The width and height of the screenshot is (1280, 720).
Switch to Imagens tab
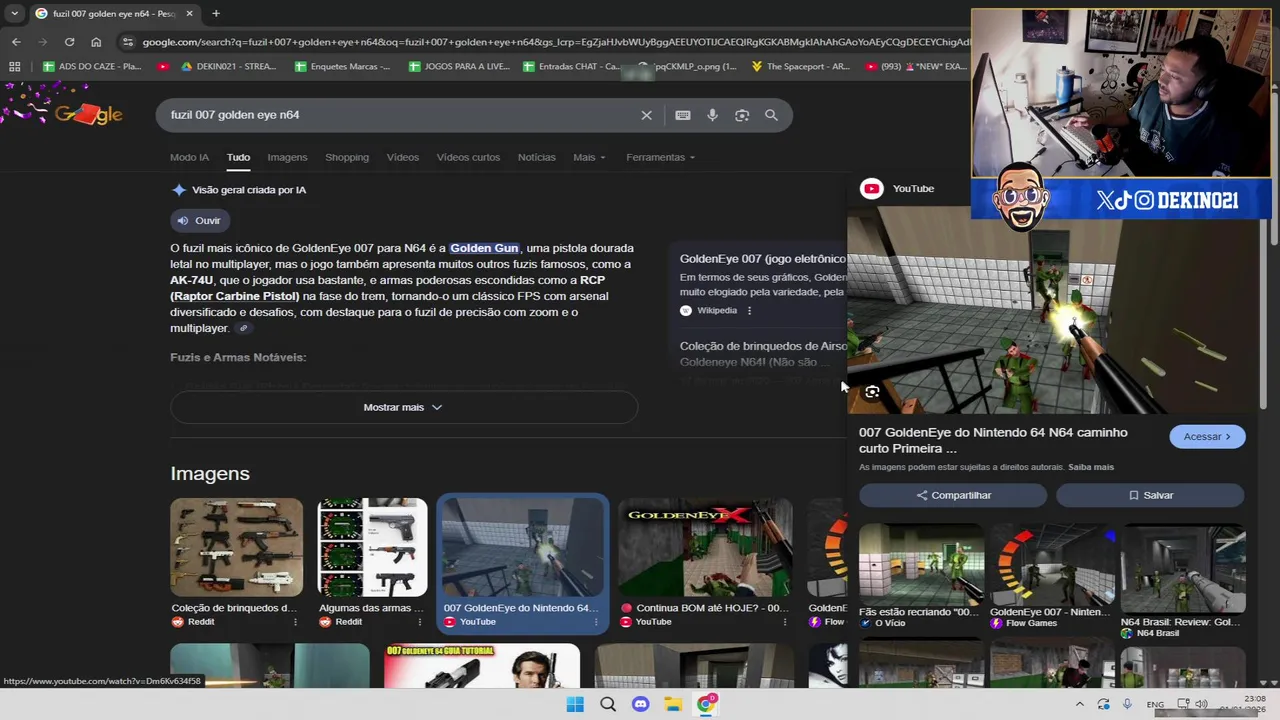(287, 157)
